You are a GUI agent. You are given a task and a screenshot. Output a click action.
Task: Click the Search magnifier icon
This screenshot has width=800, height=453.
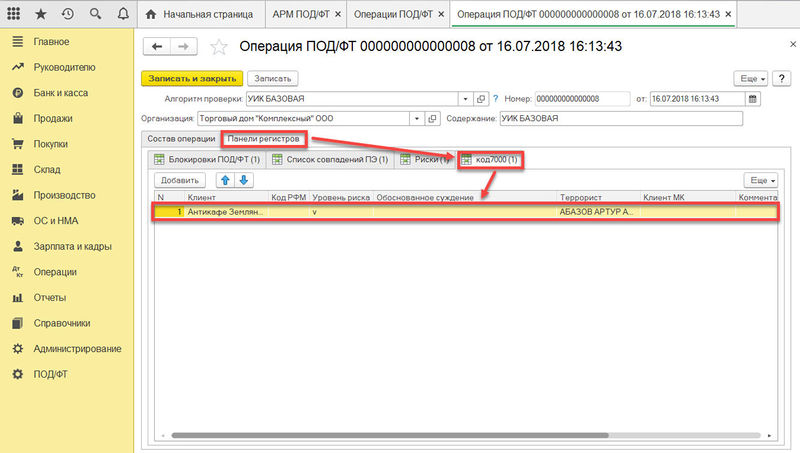tap(94, 15)
